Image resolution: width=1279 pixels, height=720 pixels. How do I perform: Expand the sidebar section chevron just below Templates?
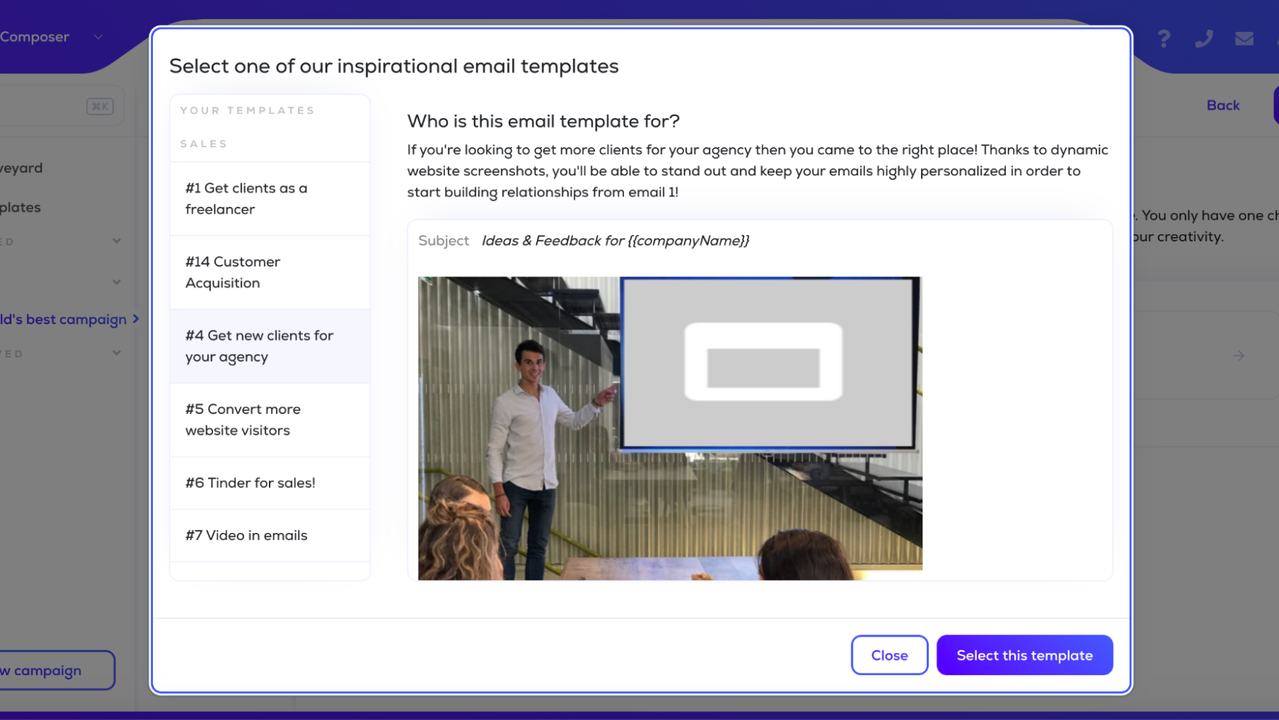117,241
